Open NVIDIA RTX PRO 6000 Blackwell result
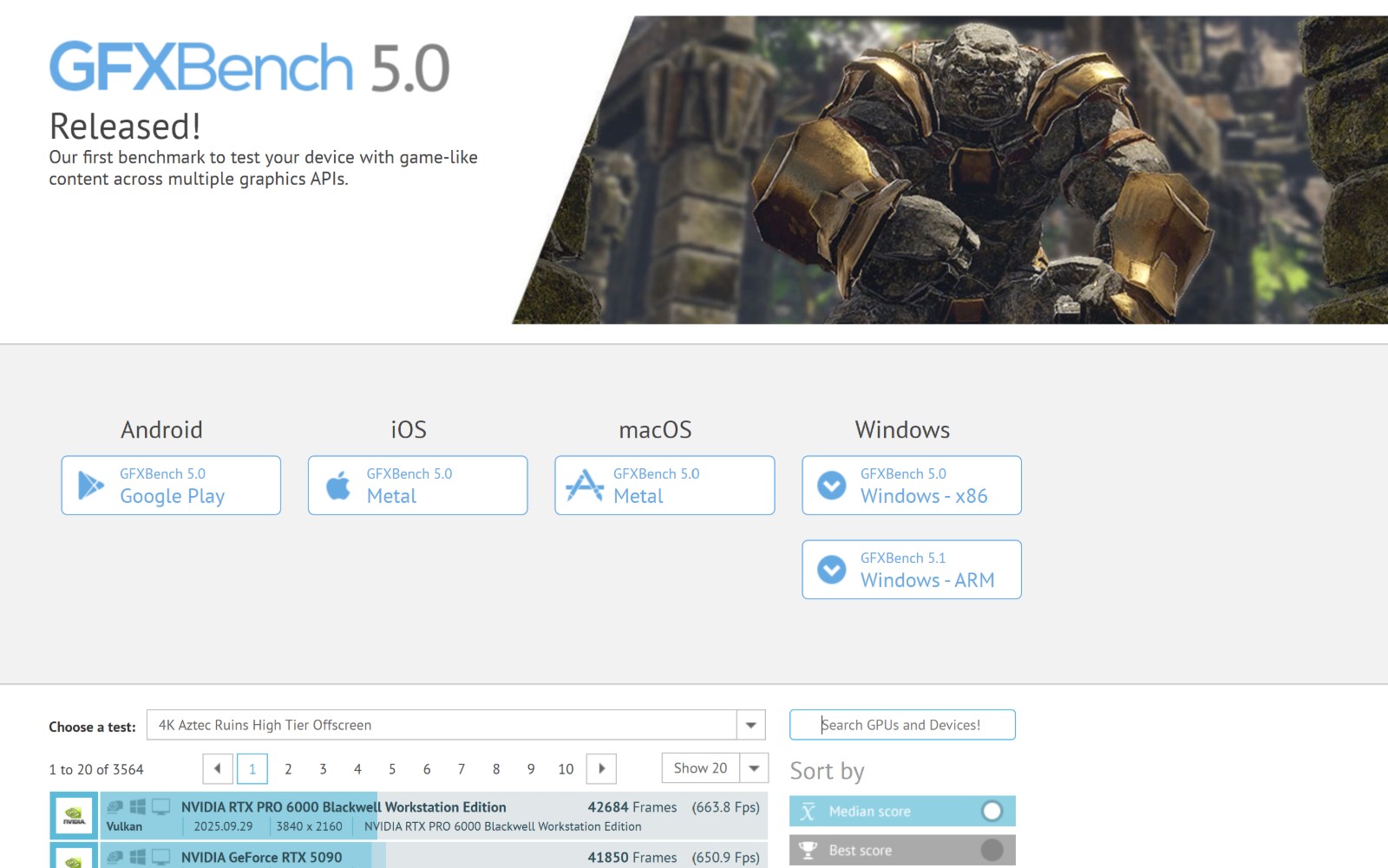Viewport: 1388px width, 868px height. point(344,807)
